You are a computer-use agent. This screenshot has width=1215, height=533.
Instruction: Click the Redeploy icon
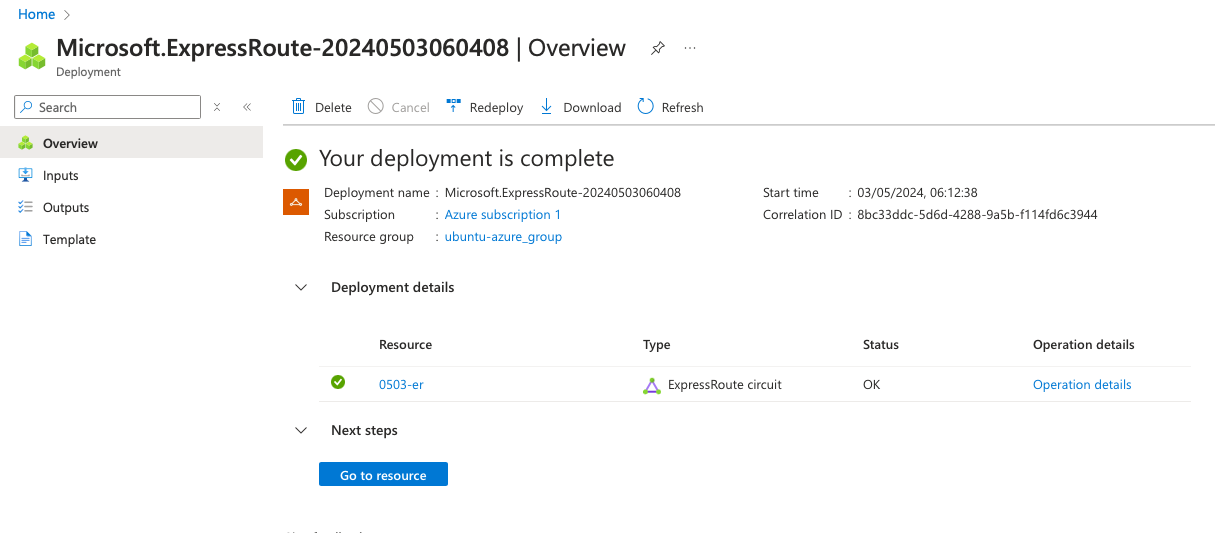pos(453,106)
